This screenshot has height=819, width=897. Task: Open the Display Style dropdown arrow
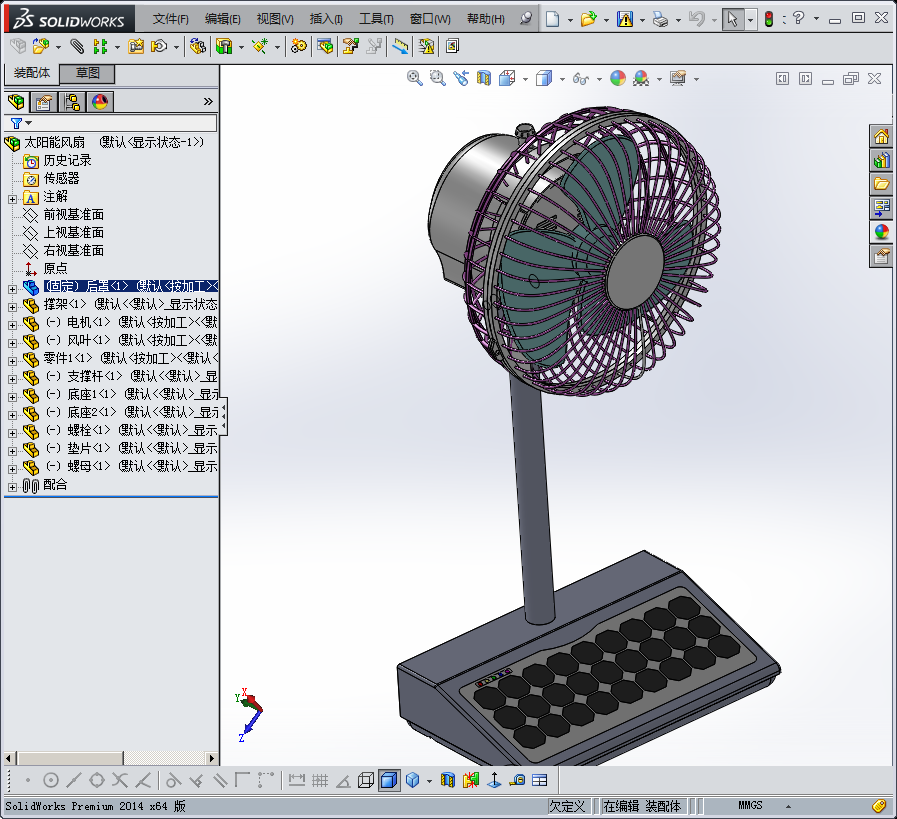point(562,79)
